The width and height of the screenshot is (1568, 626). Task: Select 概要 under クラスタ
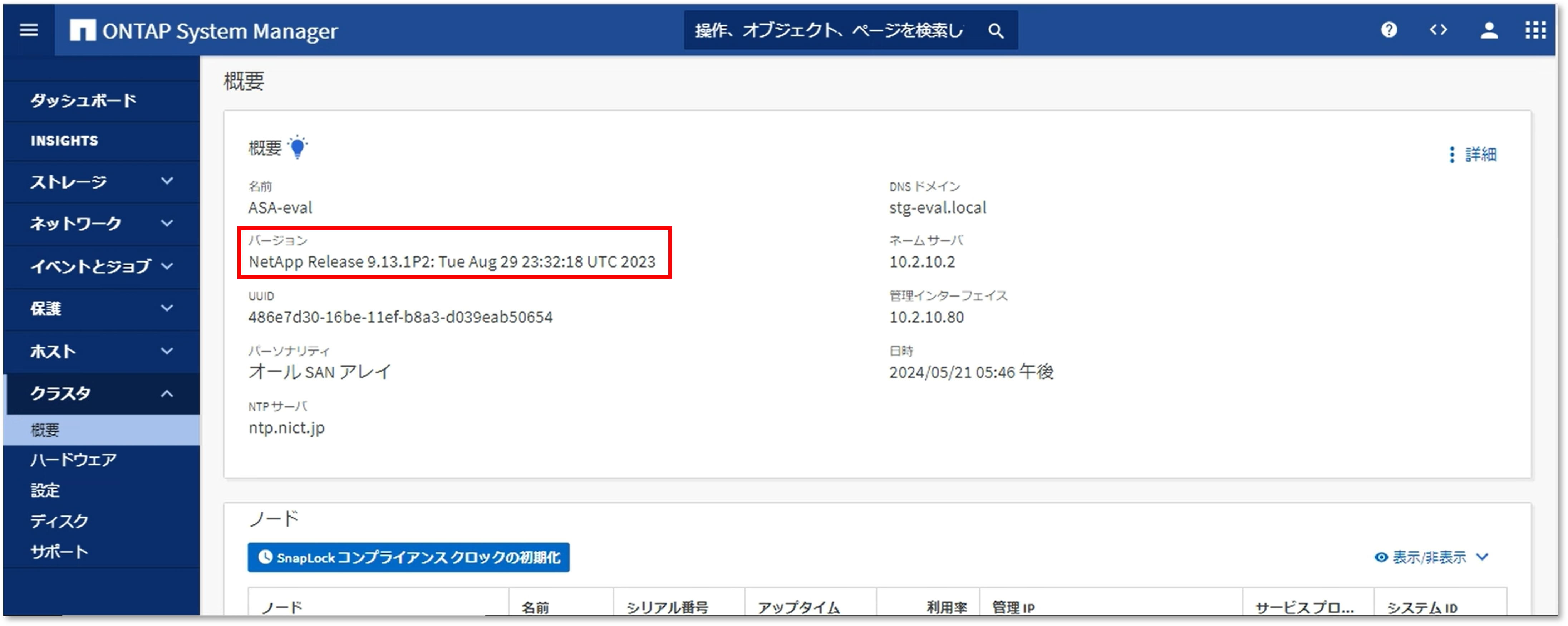click(x=102, y=430)
